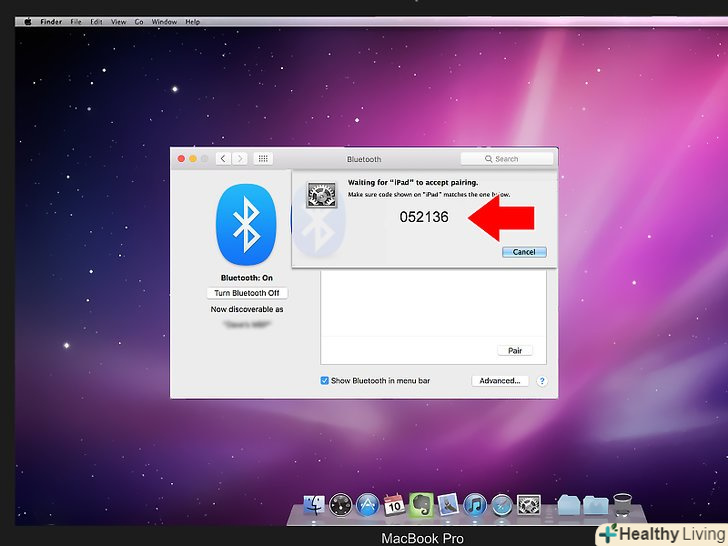Launch iTunes from the Dock
This screenshot has height=546, width=728.
tap(475, 505)
